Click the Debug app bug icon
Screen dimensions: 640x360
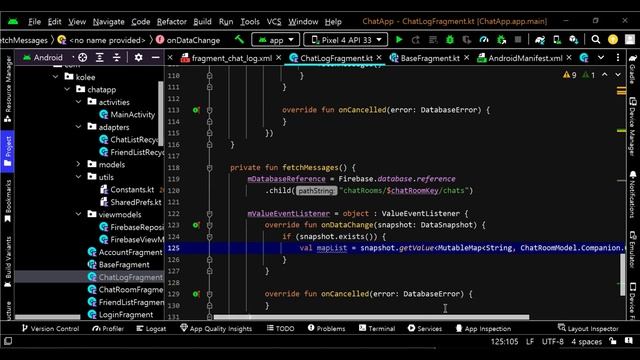[450, 40]
